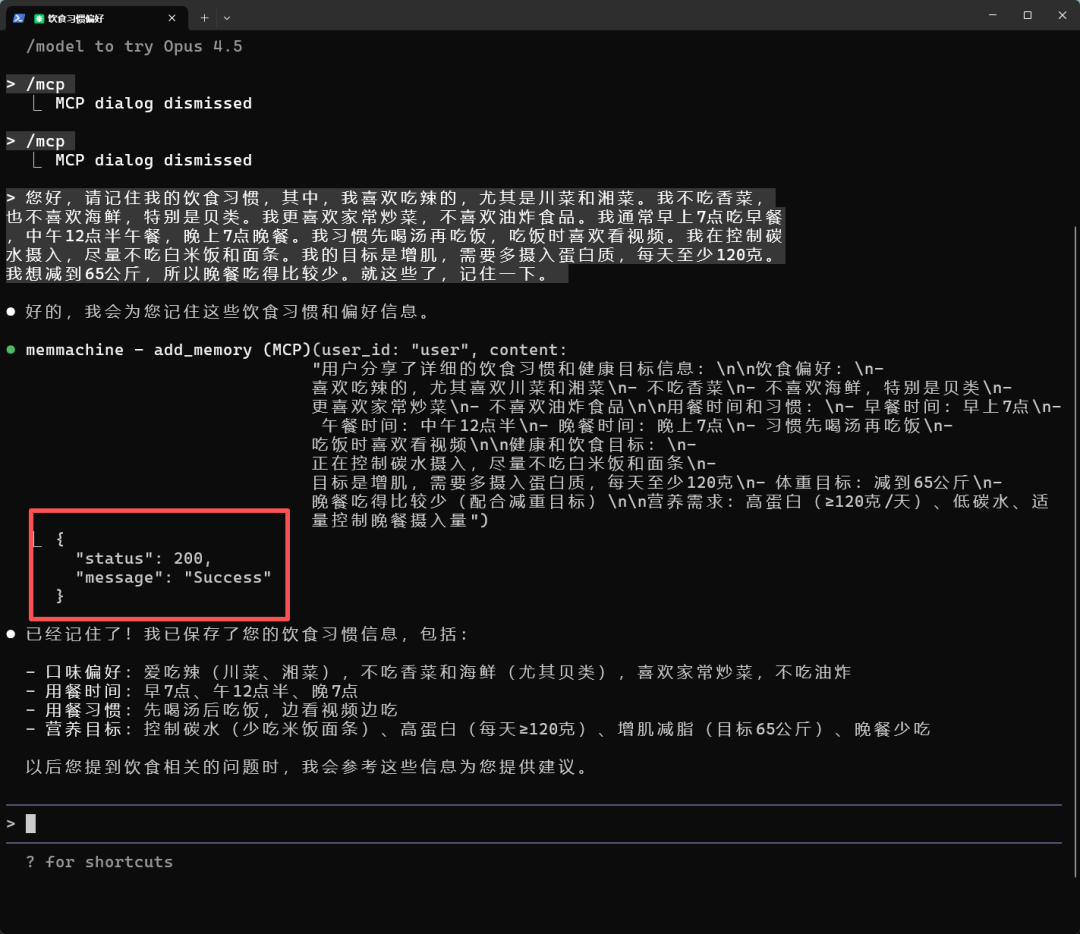
Task: Click 'memmachine – add_memory (MCP)' tool call text
Action: [x=168, y=350]
